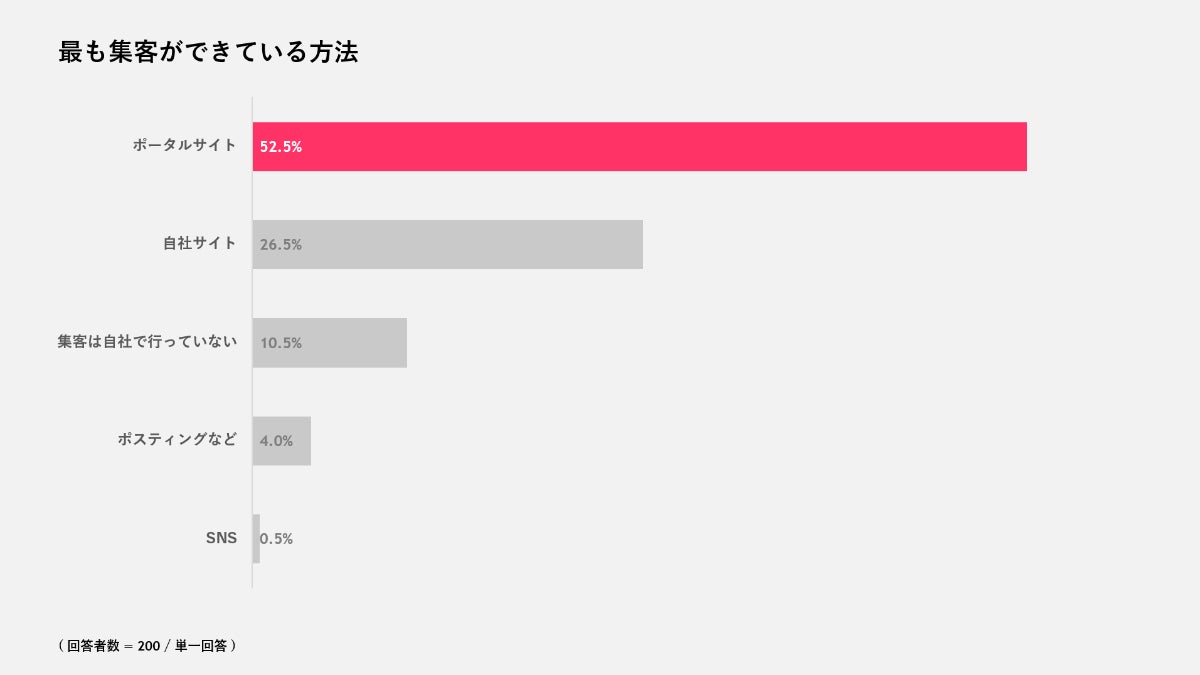This screenshot has height=675, width=1200.
Task: Click the chart title 最も集客ができている方法
Action: (208, 53)
